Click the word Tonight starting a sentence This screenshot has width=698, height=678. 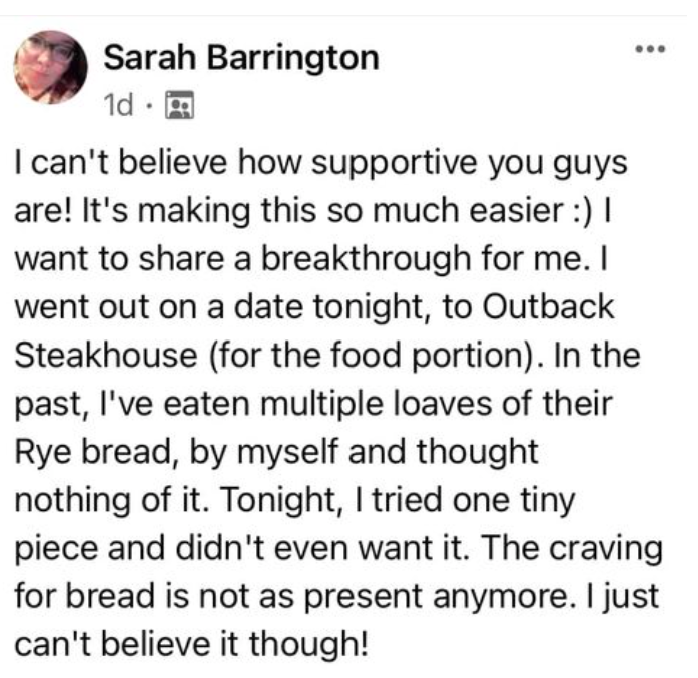(x=278, y=500)
